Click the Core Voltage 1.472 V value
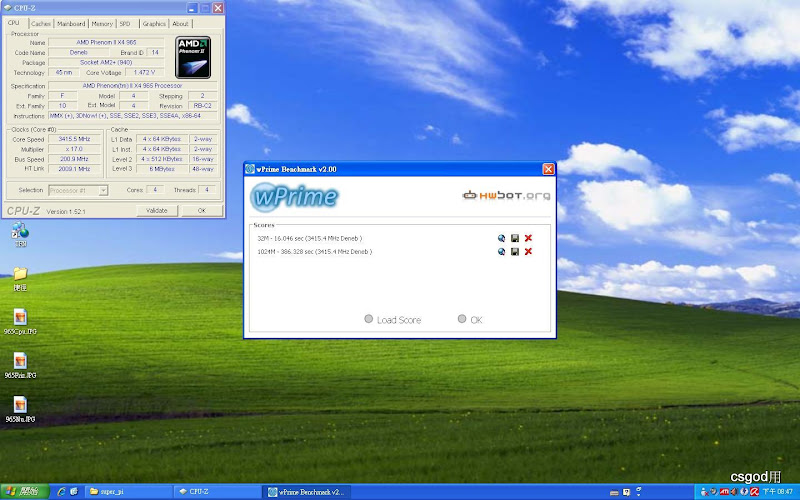The width and height of the screenshot is (800, 500). [144, 72]
